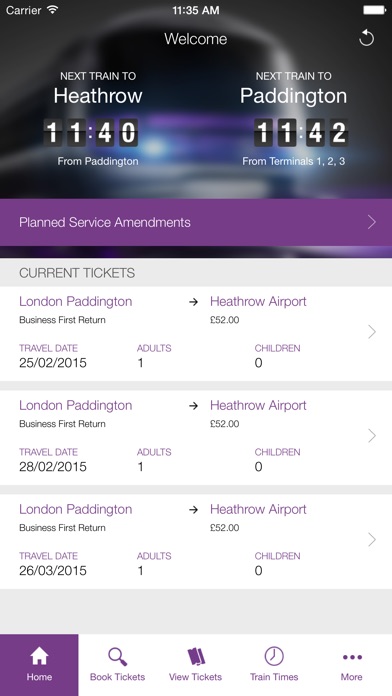The width and height of the screenshot is (392, 696).
Task: Tap the 11:42 Paddington flip clock
Action: (x=301, y=133)
